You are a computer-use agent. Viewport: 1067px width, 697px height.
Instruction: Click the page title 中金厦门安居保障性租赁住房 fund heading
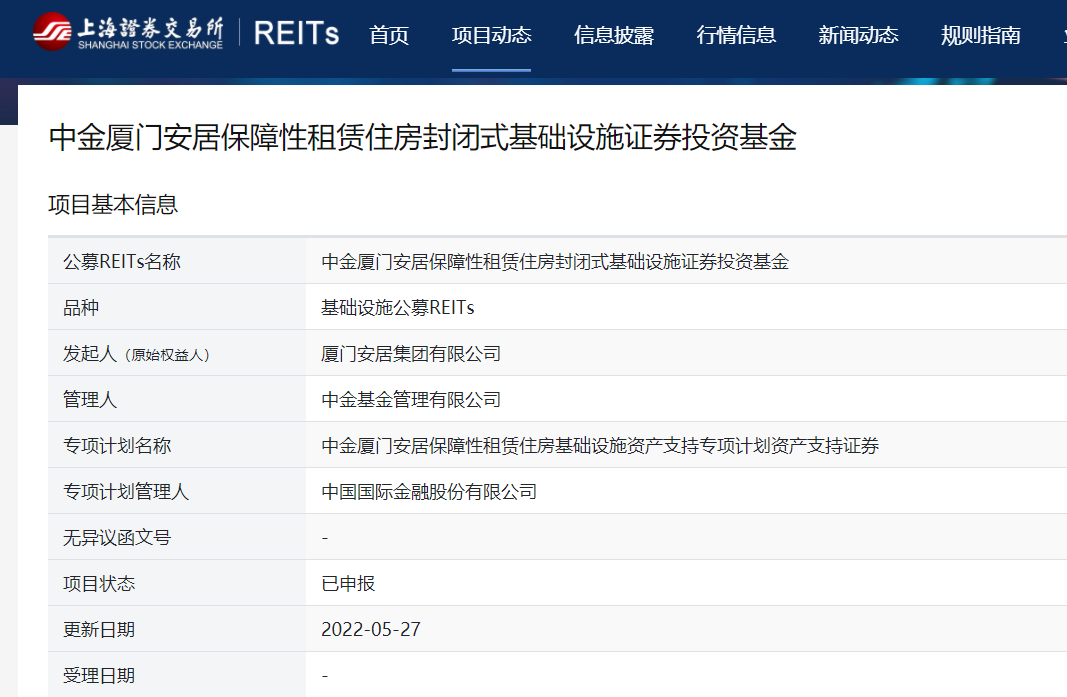[x=422, y=138]
